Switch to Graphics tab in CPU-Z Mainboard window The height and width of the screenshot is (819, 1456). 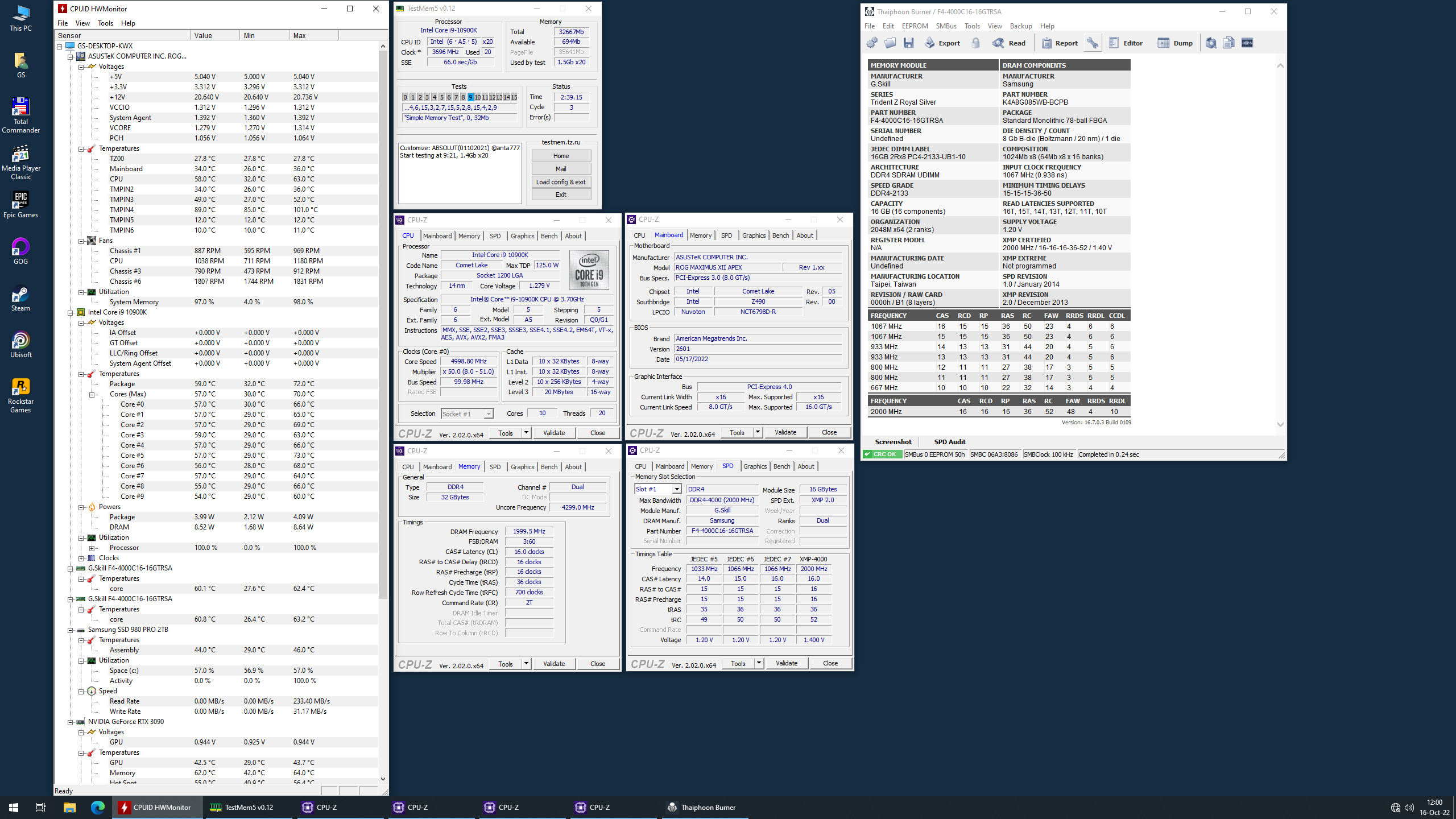click(754, 235)
